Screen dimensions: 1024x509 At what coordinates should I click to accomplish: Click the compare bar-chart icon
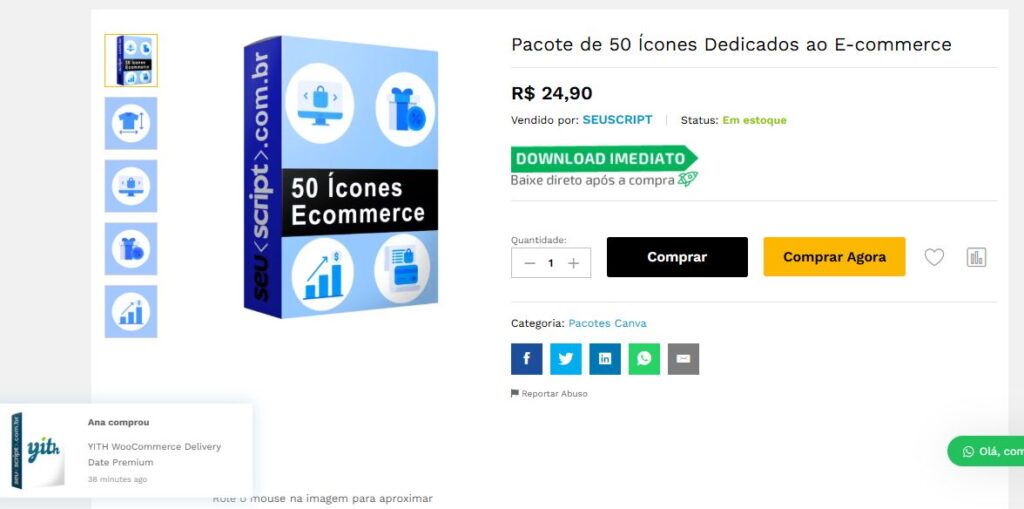click(976, 257)
